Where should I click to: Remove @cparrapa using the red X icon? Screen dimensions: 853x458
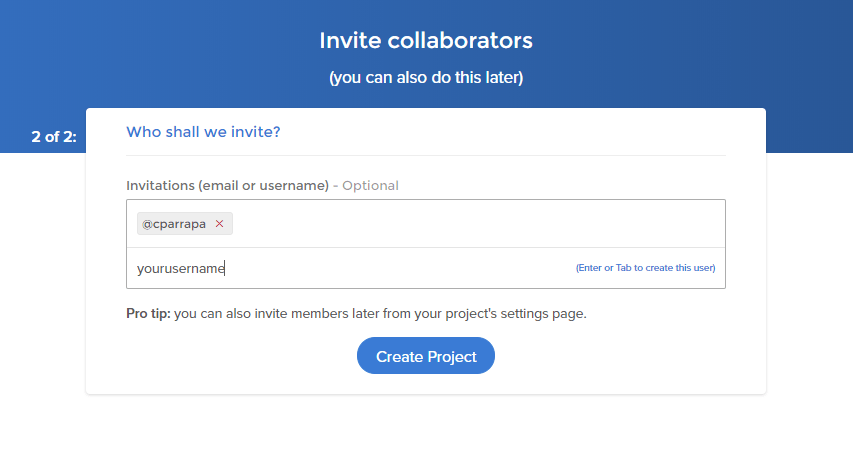[x=219, y=224]
